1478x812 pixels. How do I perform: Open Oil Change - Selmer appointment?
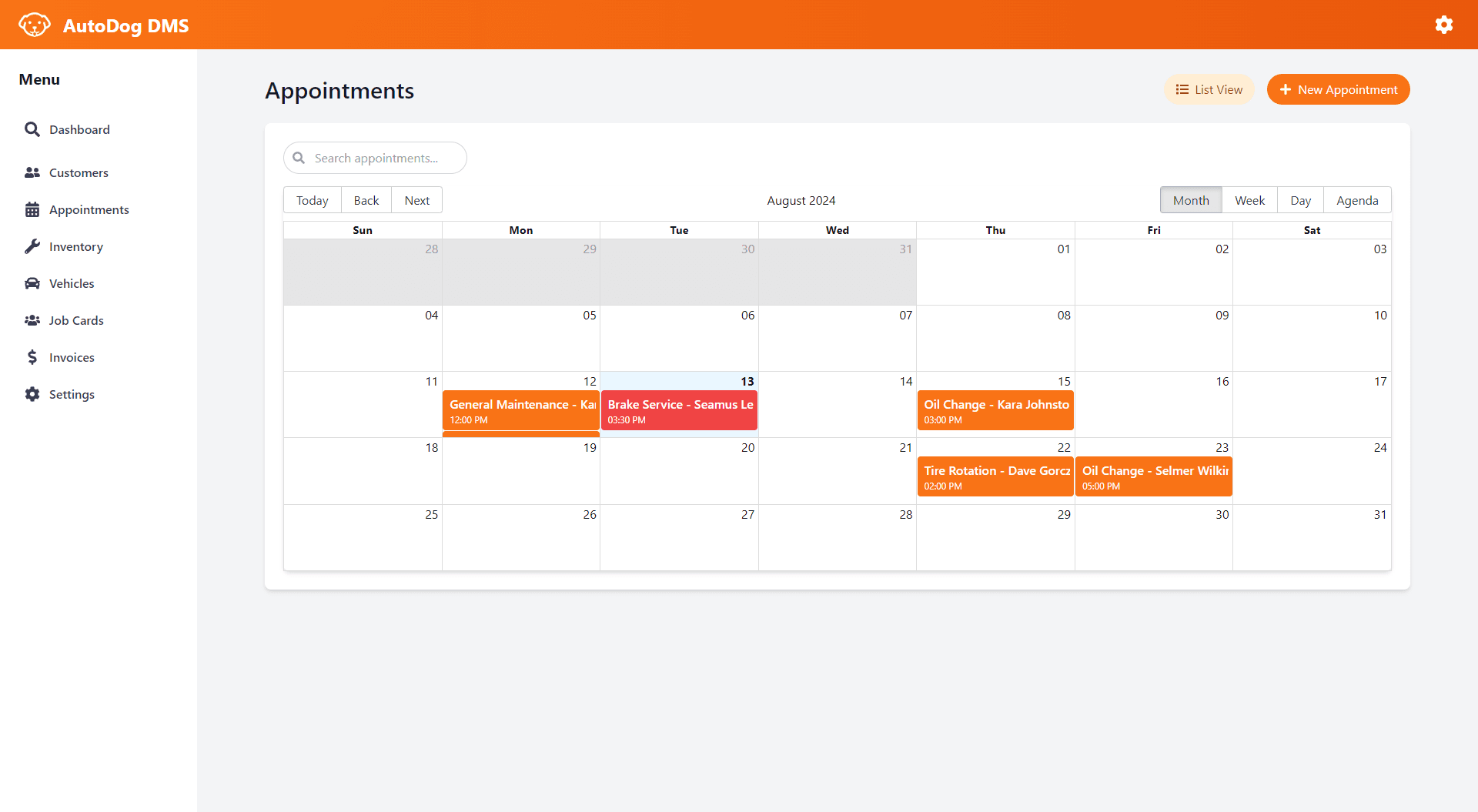pyautogui.click(x=1154, y=477)
